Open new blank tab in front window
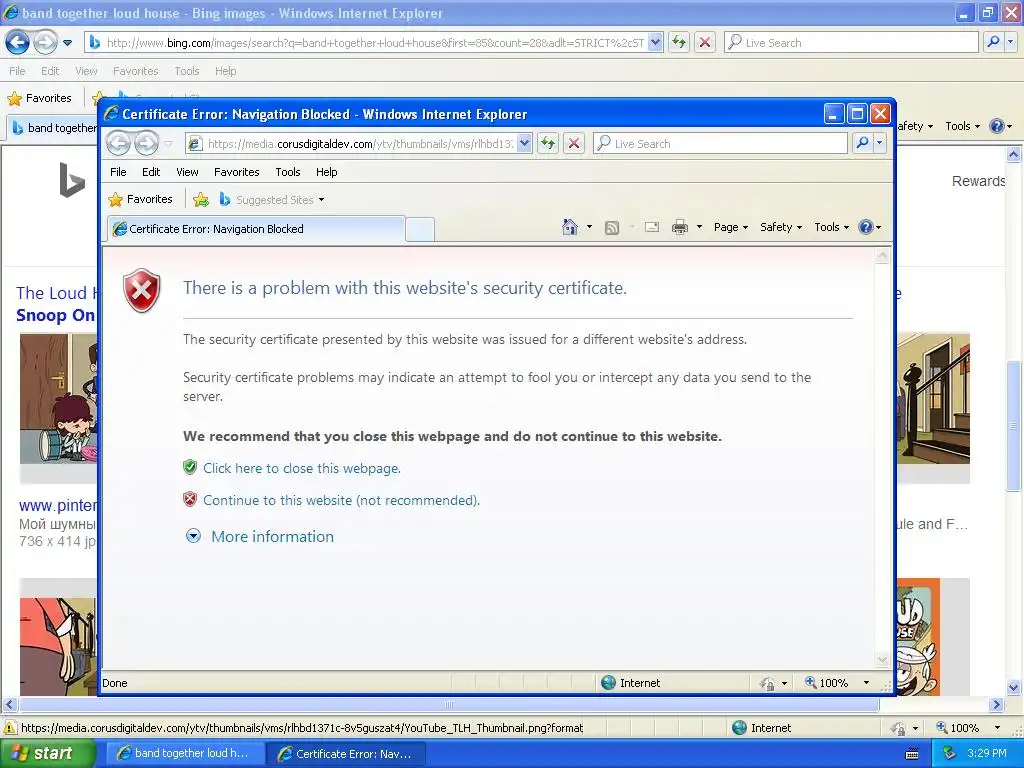This screenshot has width=1024, height=768. (420, 229)
